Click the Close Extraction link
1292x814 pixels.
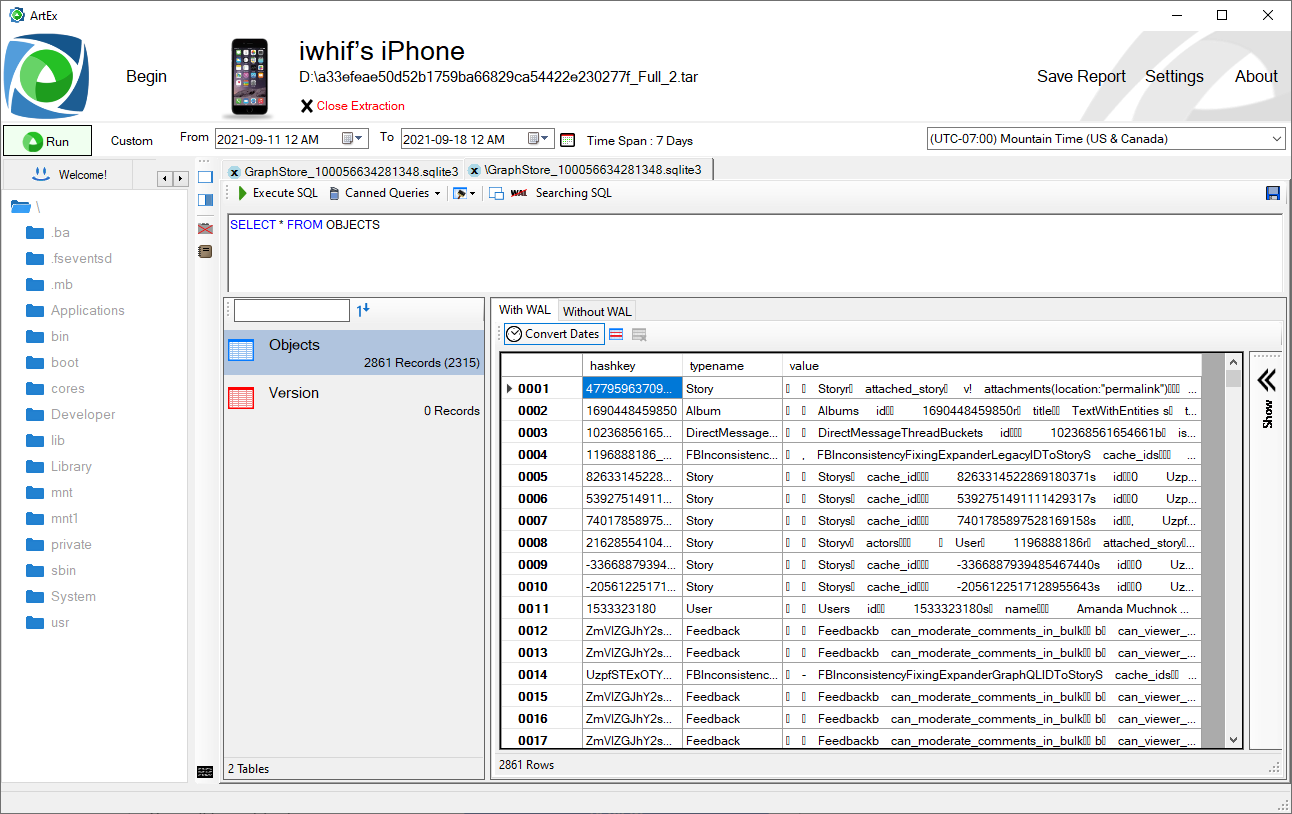click(x=361, y=106)
